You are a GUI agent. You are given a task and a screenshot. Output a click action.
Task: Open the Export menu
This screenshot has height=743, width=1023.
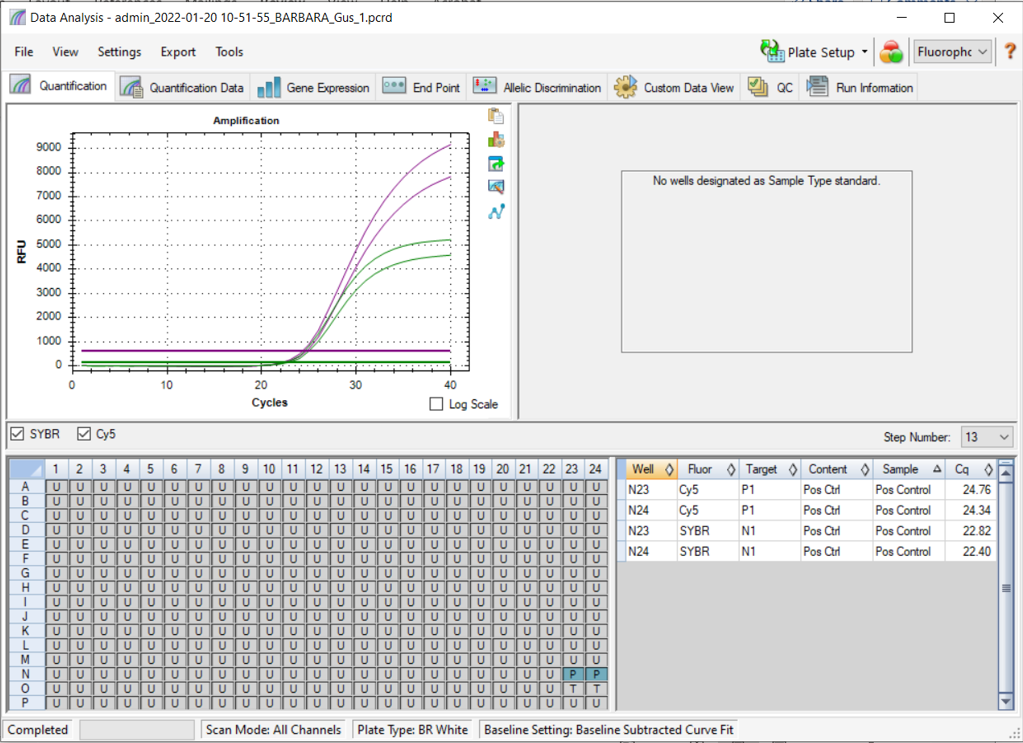point(178,52)
